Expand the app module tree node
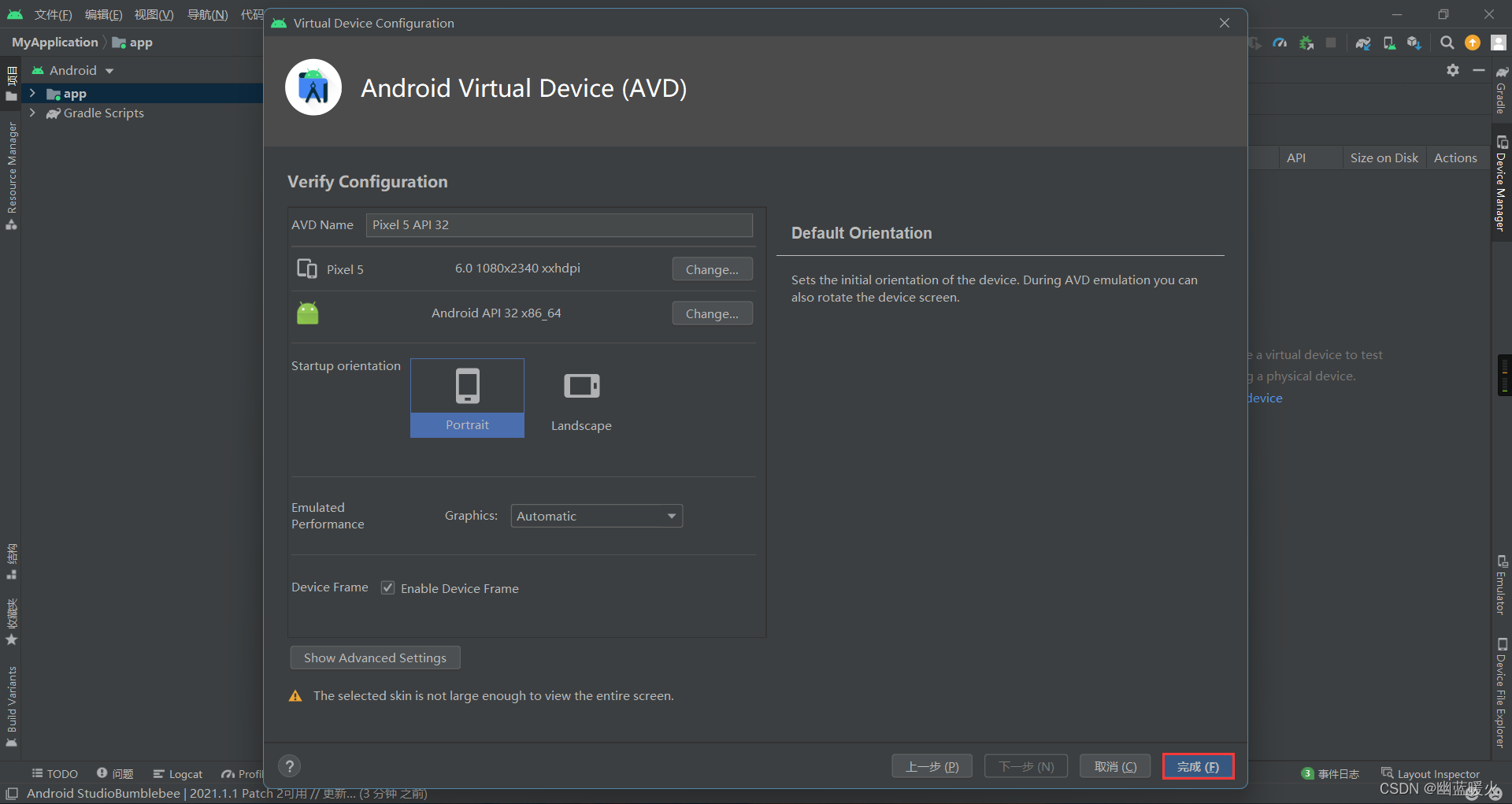 [32, 93]
